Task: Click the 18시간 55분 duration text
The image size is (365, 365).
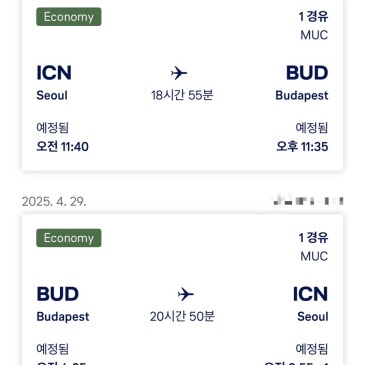Action: [182, 95]
